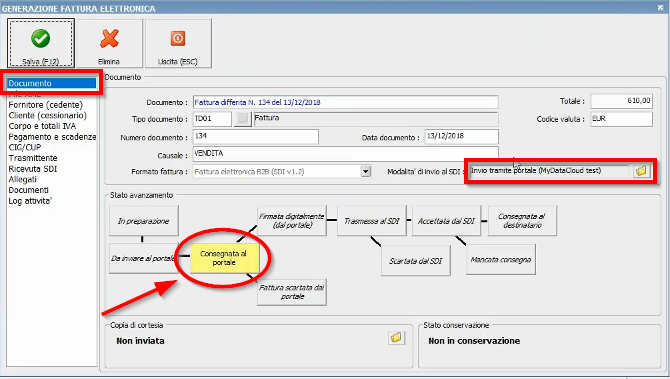Click the Mancata consegna status box
The width and height of the screenshot is (670, 379).
[501, 259]
